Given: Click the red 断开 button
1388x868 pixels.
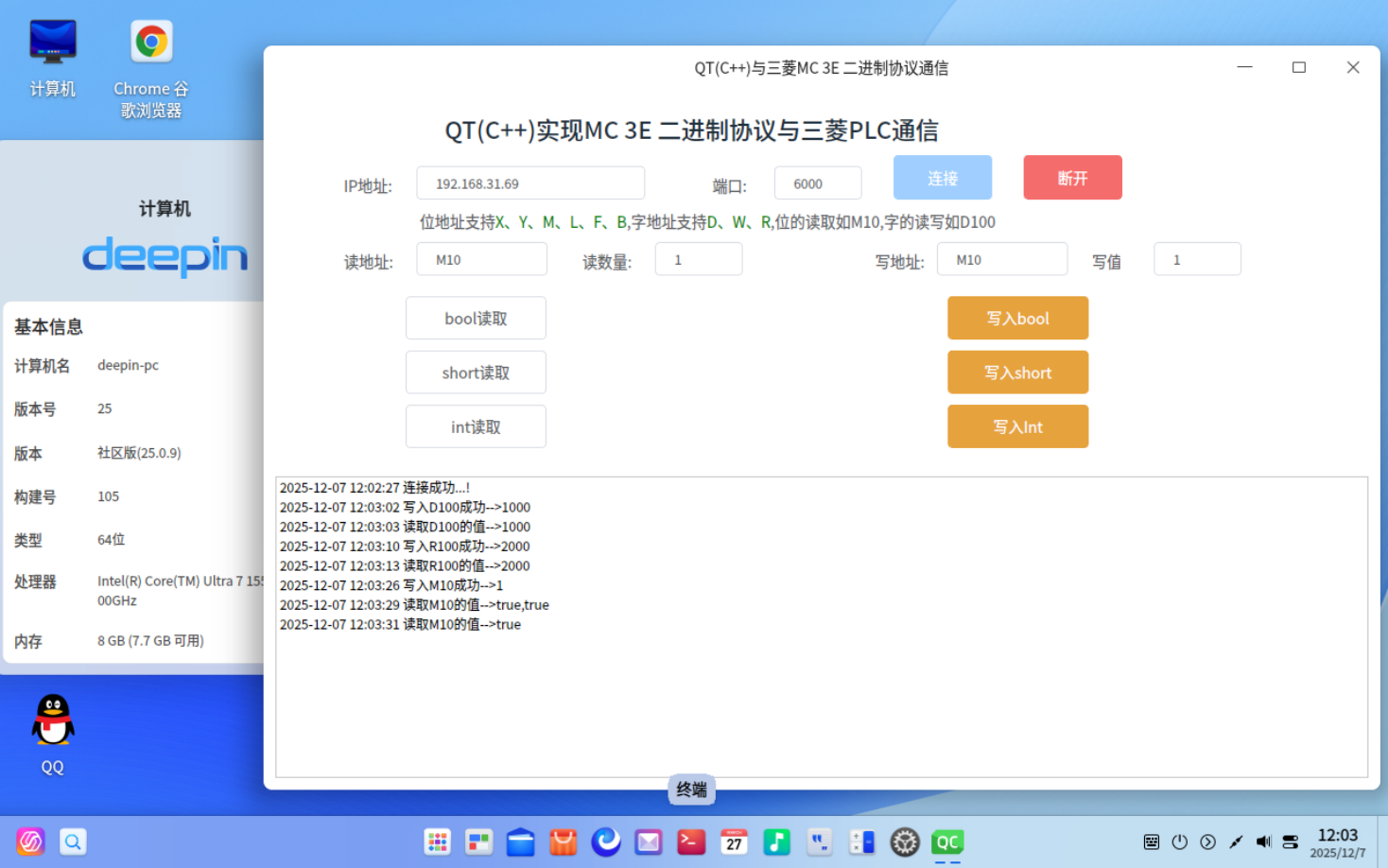Looking at the screenshot, I should pos(1072,178).
